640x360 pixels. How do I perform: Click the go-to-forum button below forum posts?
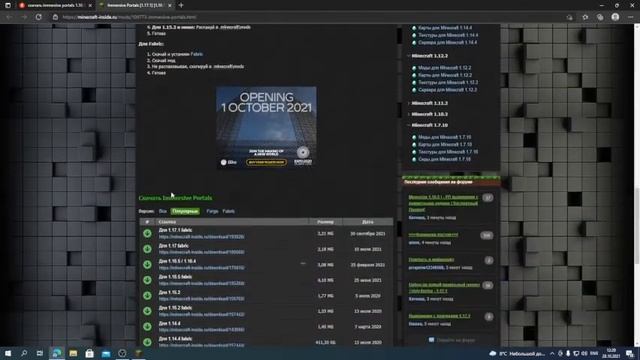[x=451, y=340]
